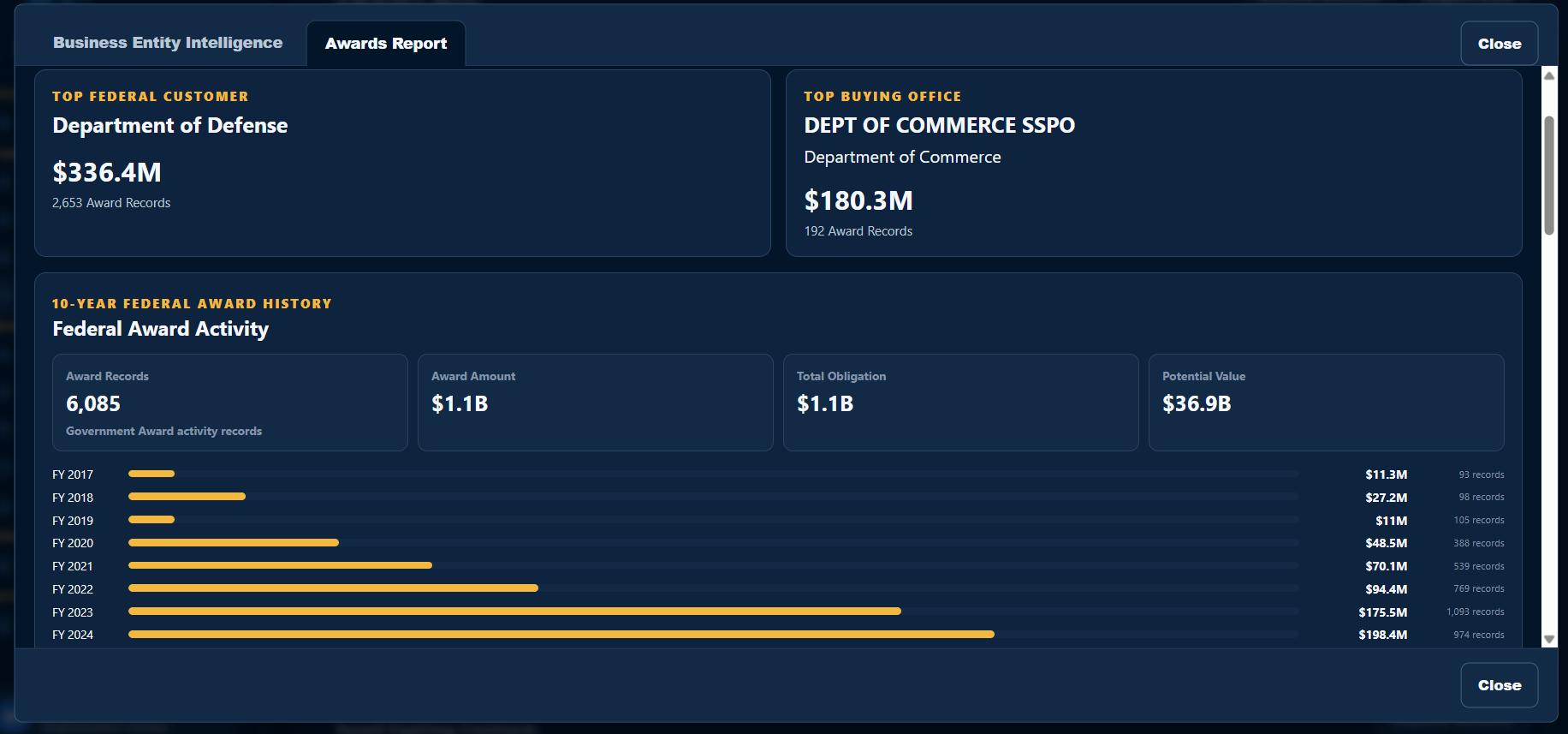
Task: Select the DEPT OF COMMERCE SSPO heading
Action: pyautogui.click(x=939, y=126)
